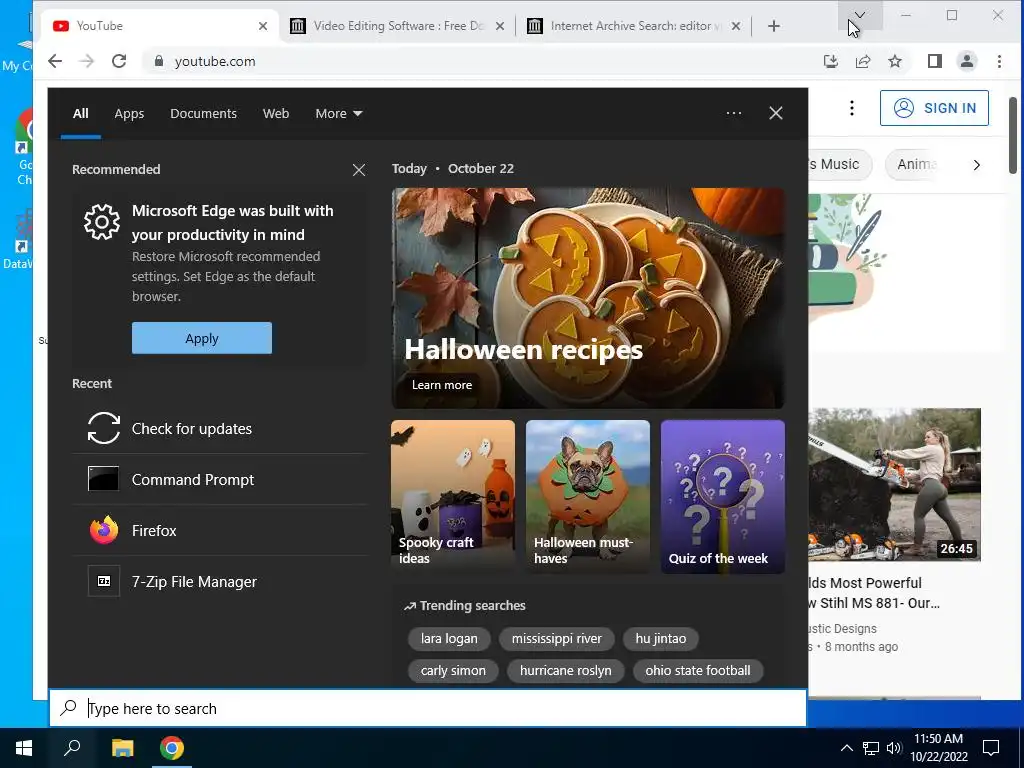Screen dimensions: 1024x768
Task: Click the Type here to search field
Action: tap(428, 708)
